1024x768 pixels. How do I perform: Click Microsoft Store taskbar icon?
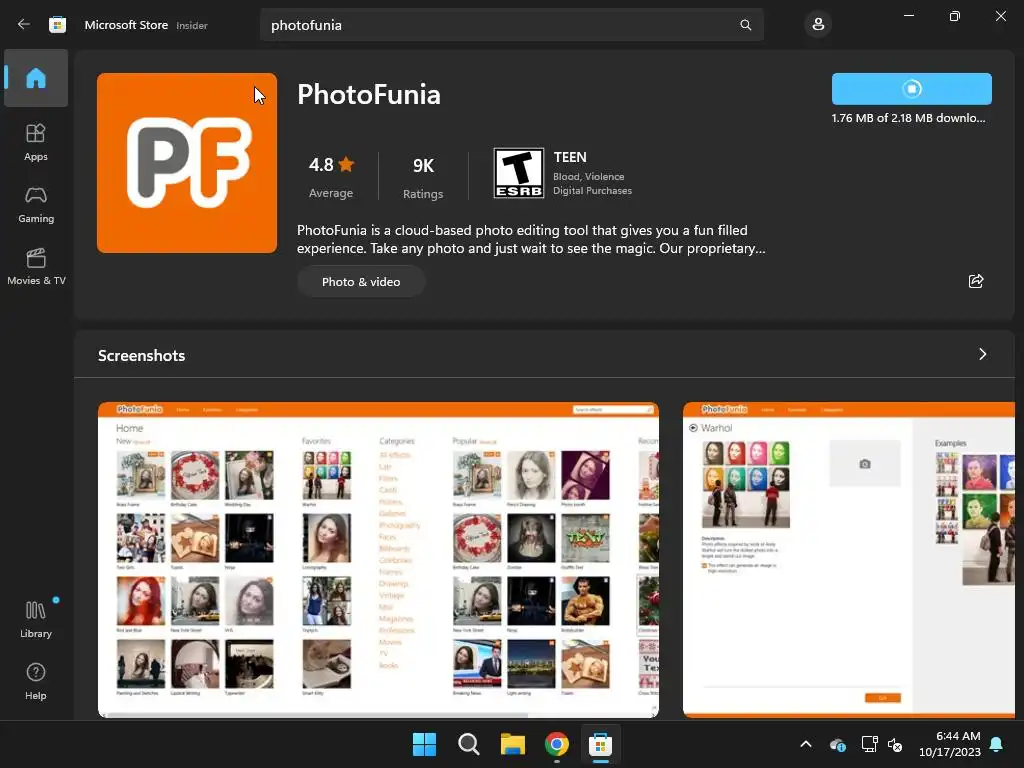(x=600, y=744)
